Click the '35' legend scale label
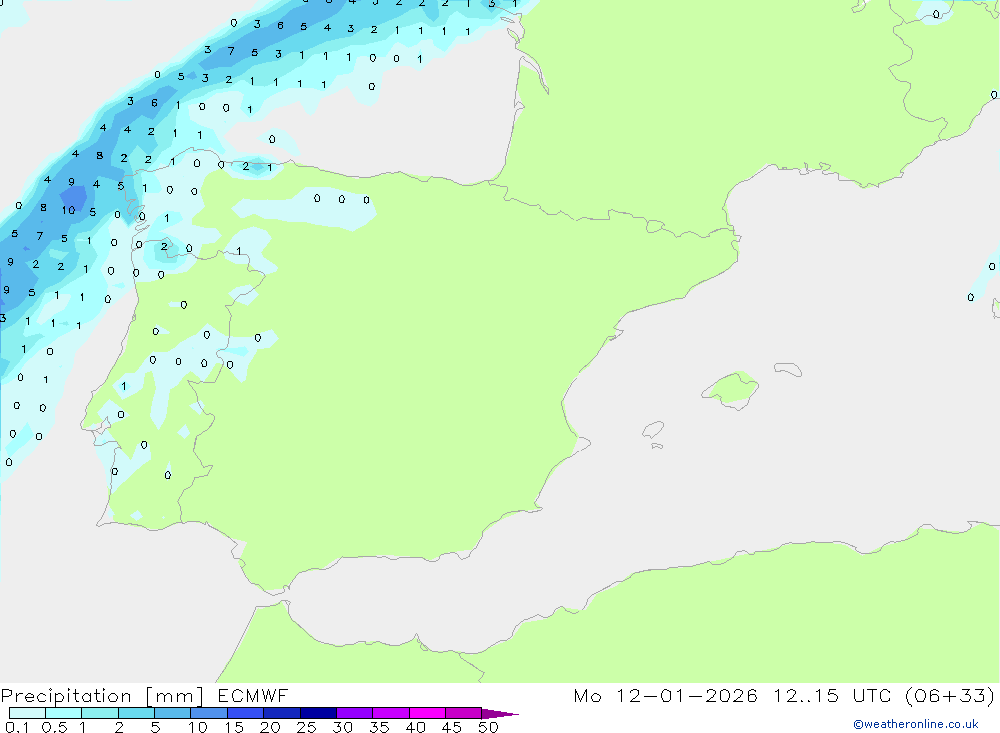 pyautogui.click(x=379, y=727)
